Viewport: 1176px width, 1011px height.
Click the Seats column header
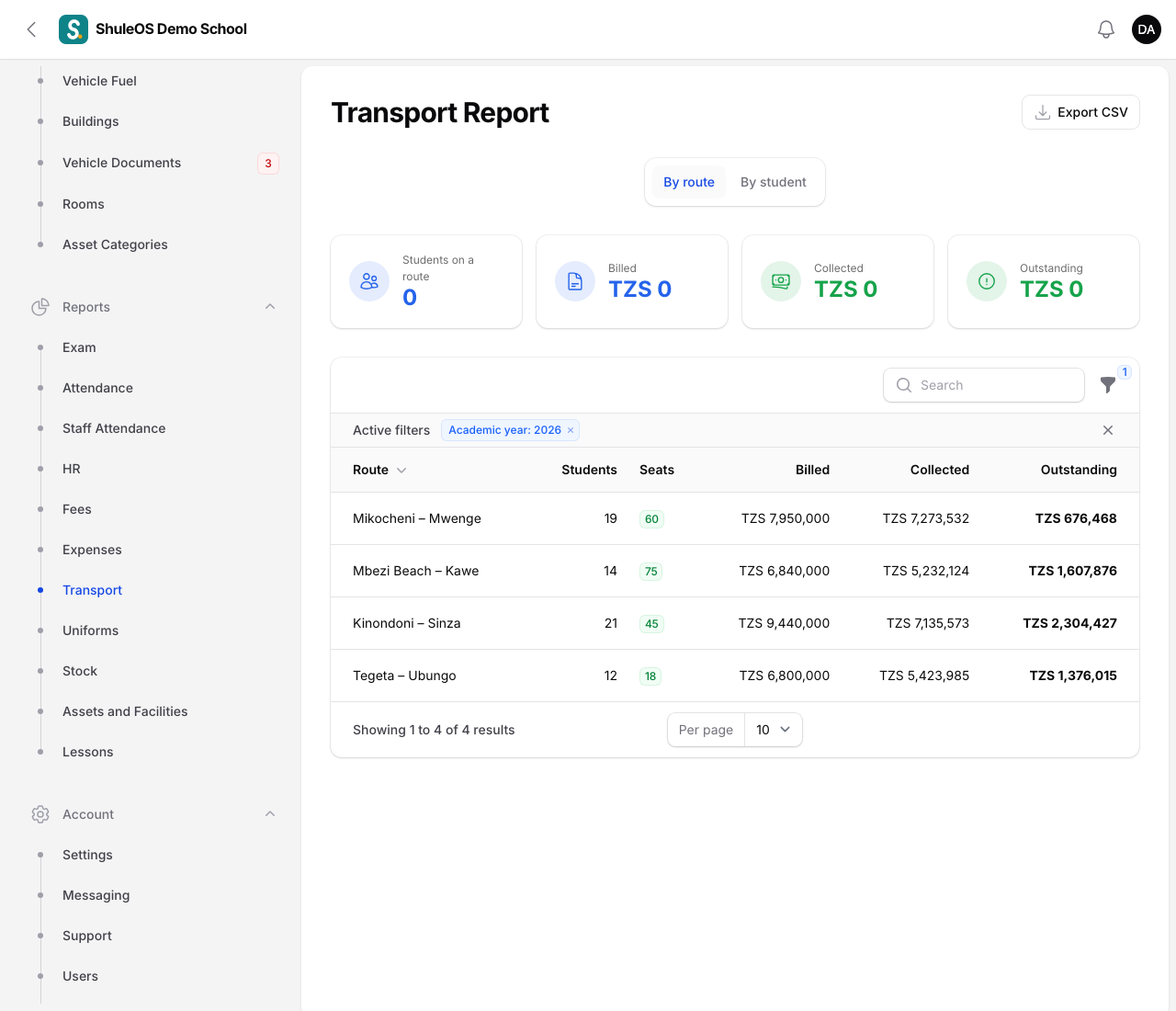[x=657, y=470]
